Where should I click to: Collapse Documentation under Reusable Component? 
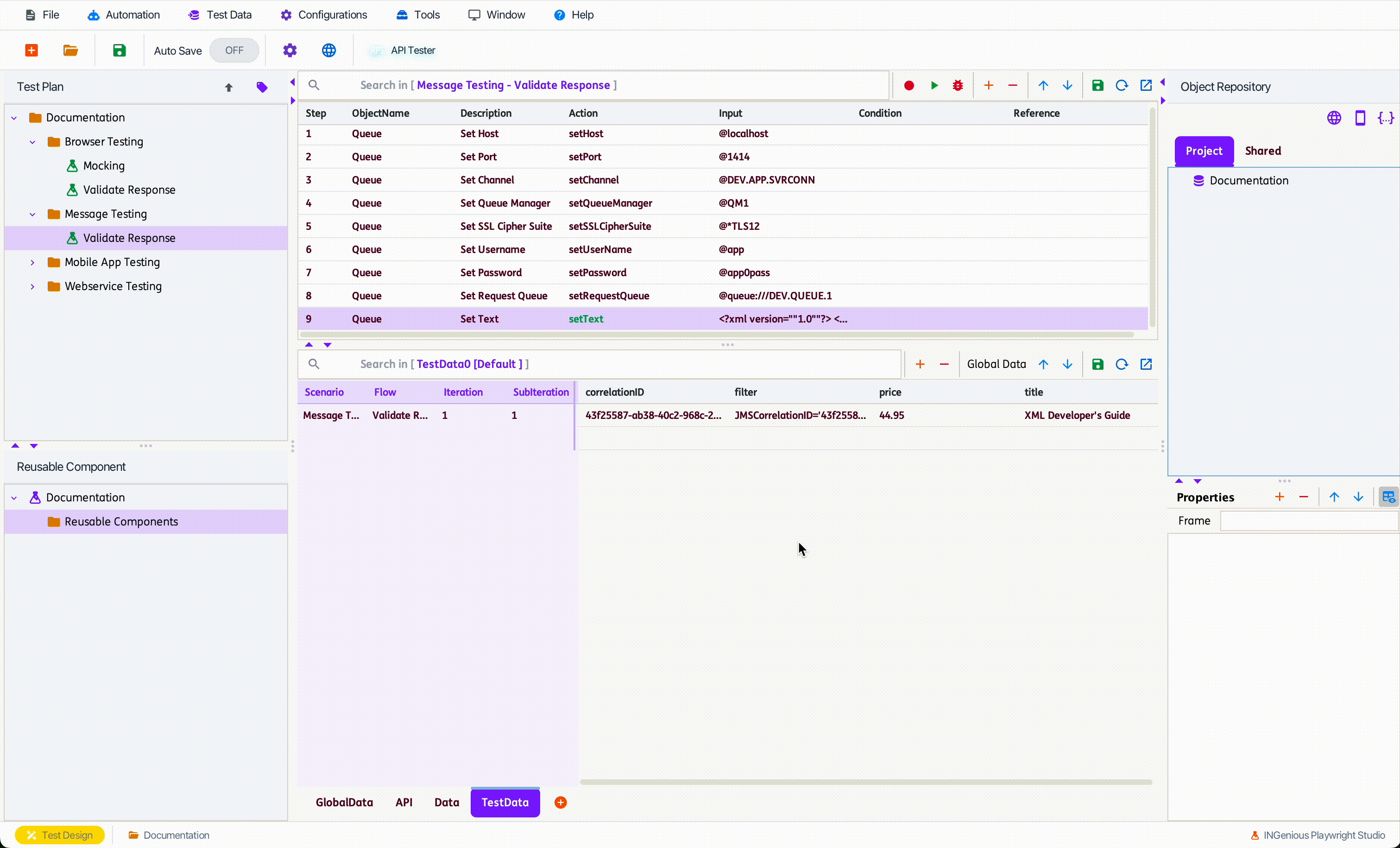click(x=14, y=497)
